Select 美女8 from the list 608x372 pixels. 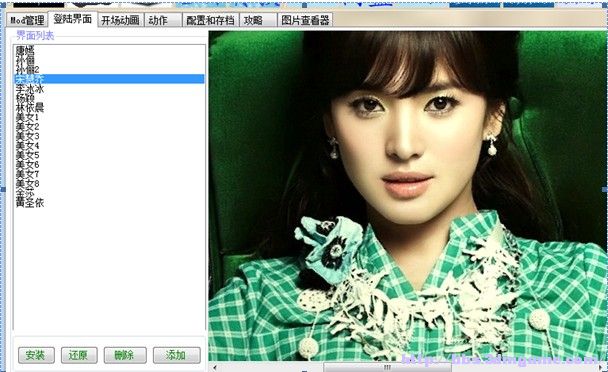click(x=109, y=183)
